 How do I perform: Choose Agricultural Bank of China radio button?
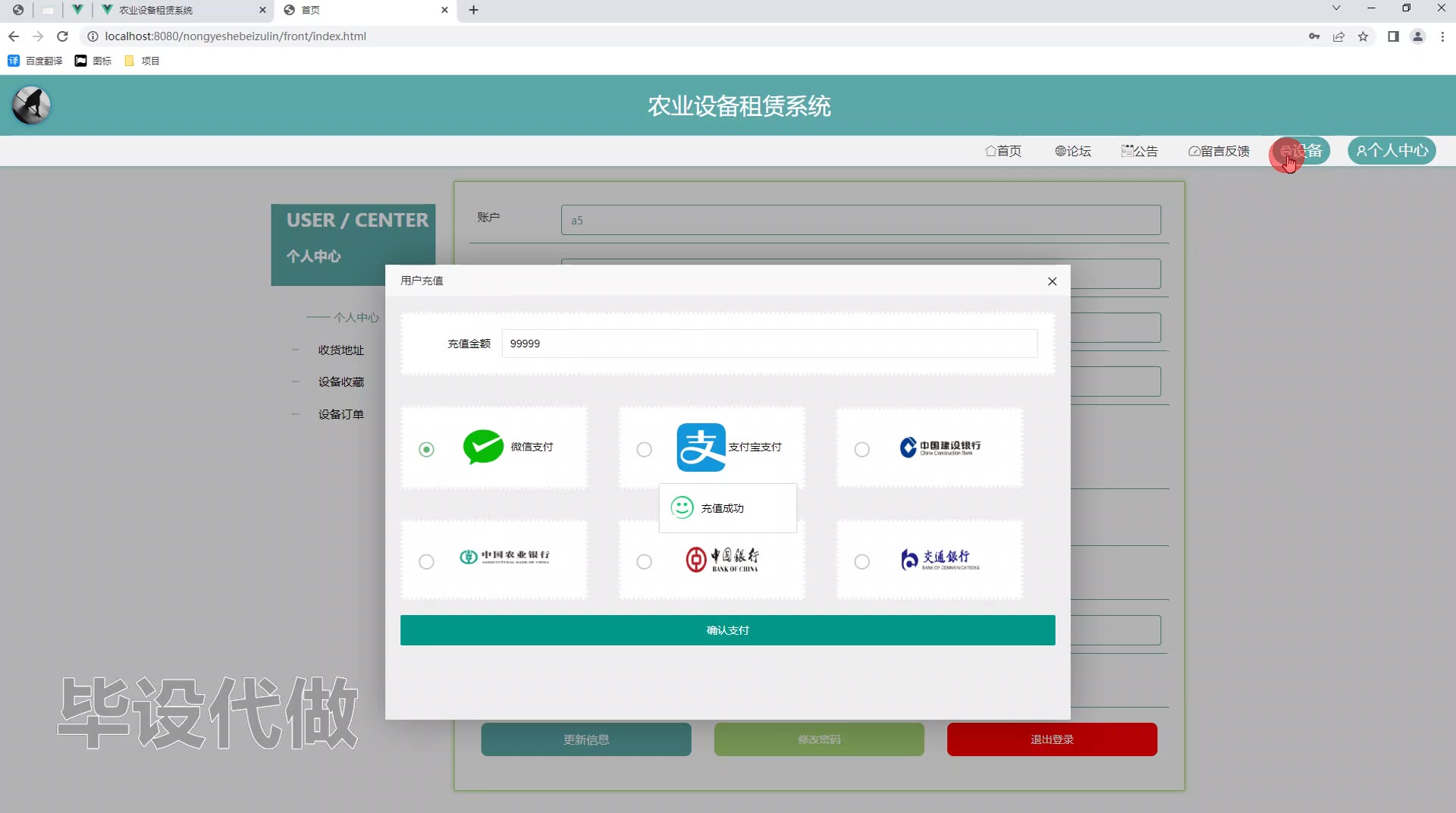[426, 562]
